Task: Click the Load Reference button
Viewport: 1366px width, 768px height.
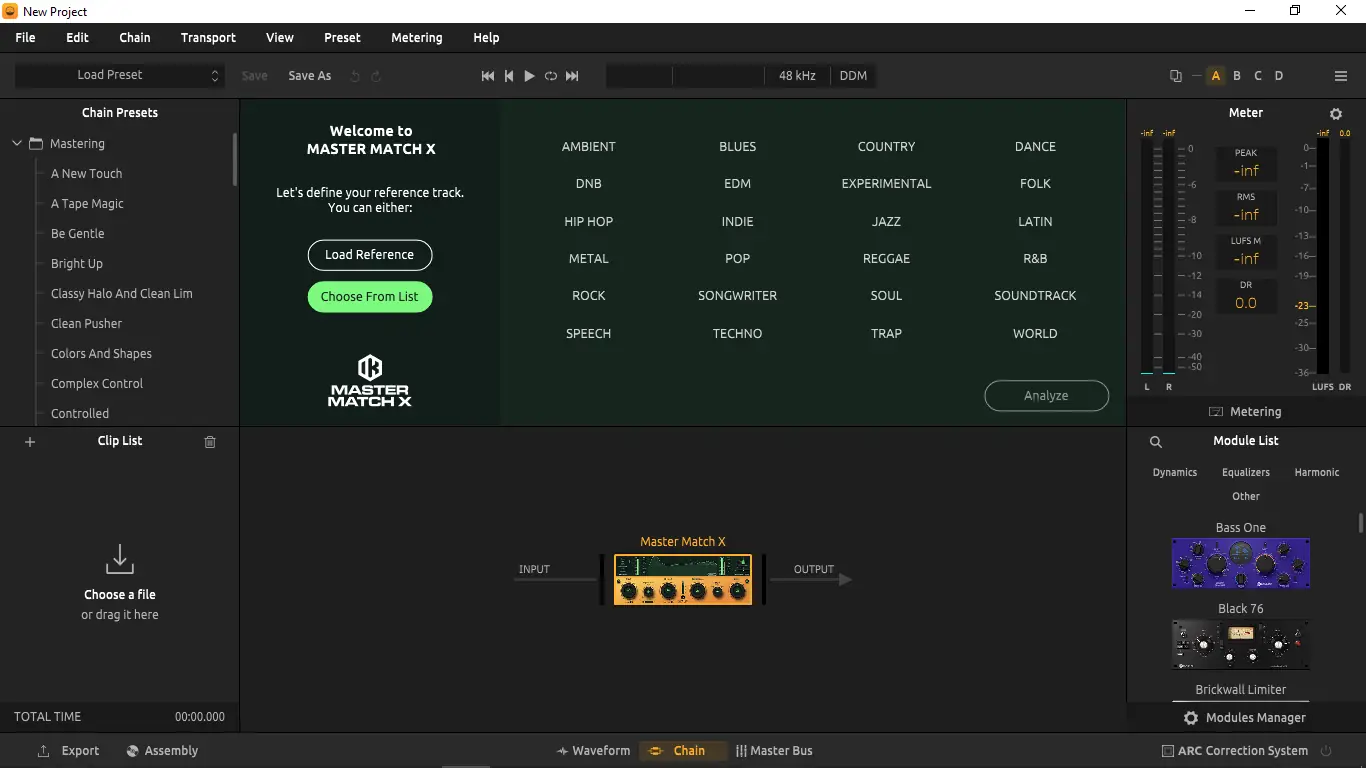Action: (x=370, y=255)
